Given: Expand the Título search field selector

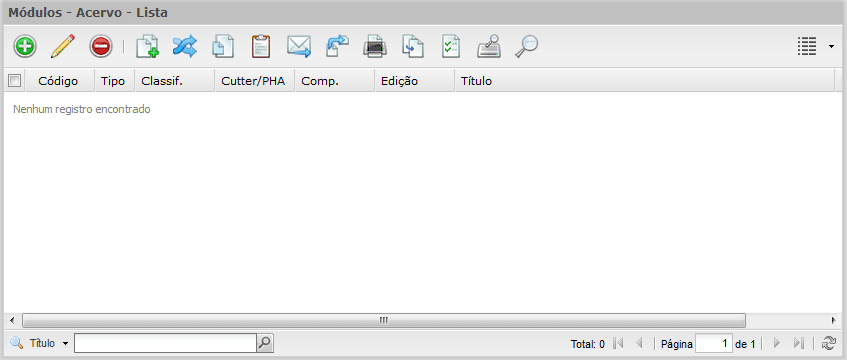Looking at the screenshot, I should pos(65,343).
